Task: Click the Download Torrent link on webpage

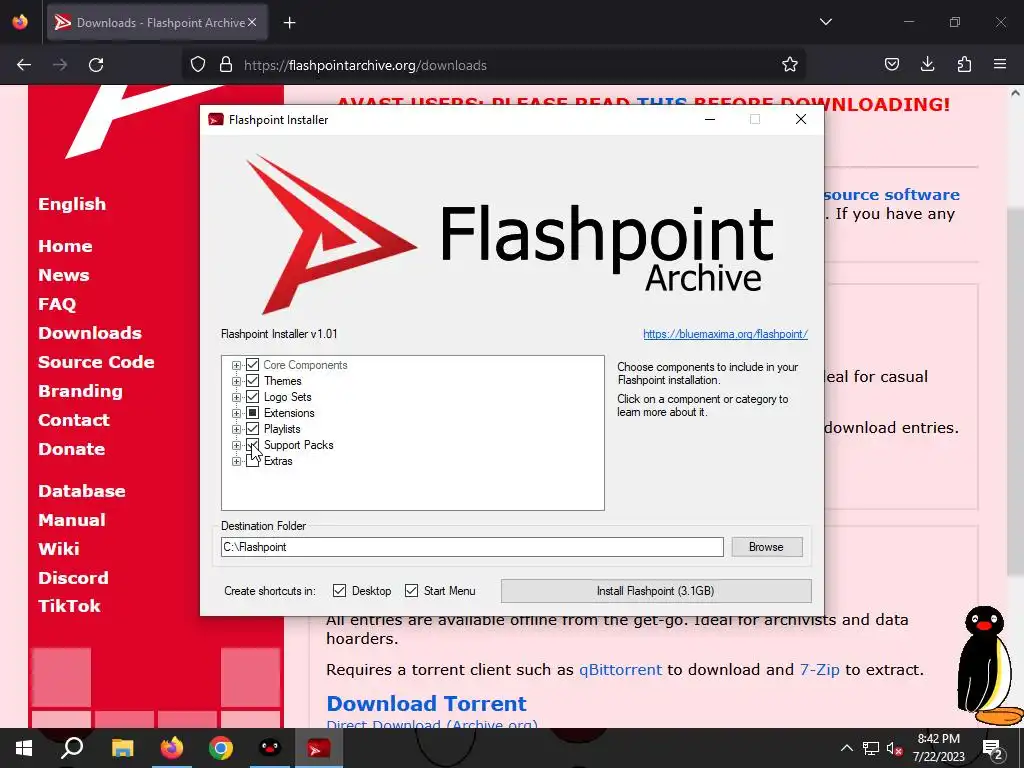Action: 426,704
